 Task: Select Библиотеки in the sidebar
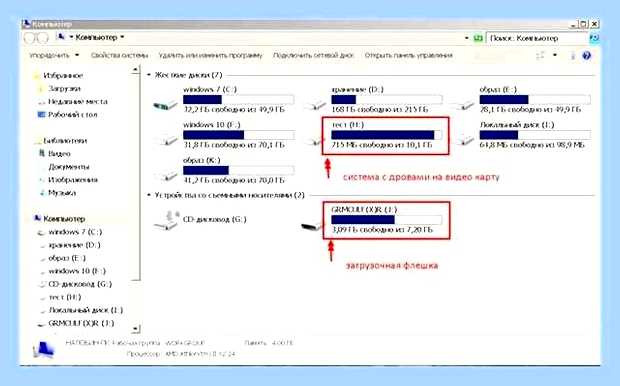65,140
